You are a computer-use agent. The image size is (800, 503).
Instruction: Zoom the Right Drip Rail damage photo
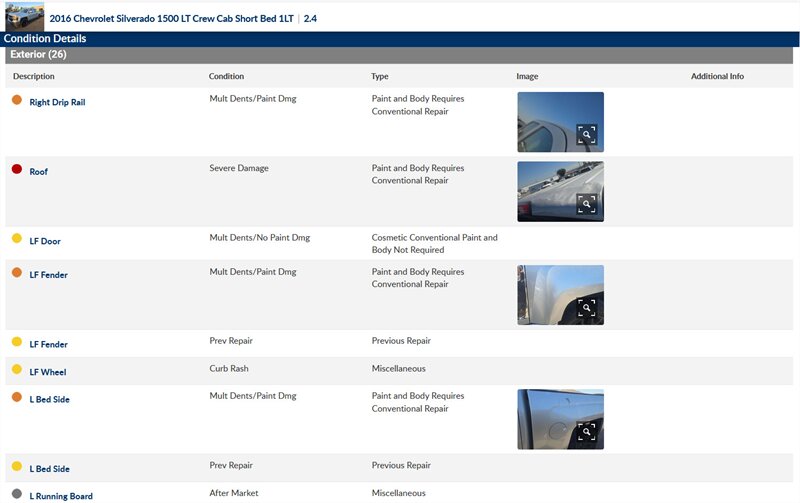pyautogui.click(x=586, y=135)
